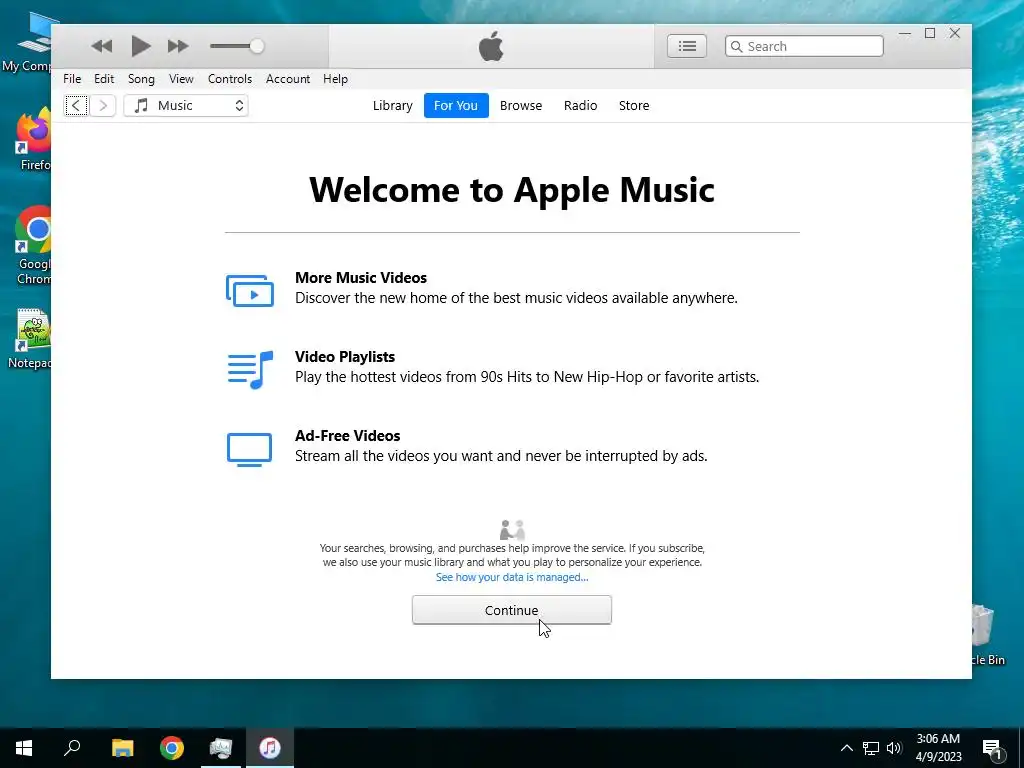This screenshot has width=1024, height=768.
Task: Click the magnifier icon in the Search box
Action: [737, 46]
